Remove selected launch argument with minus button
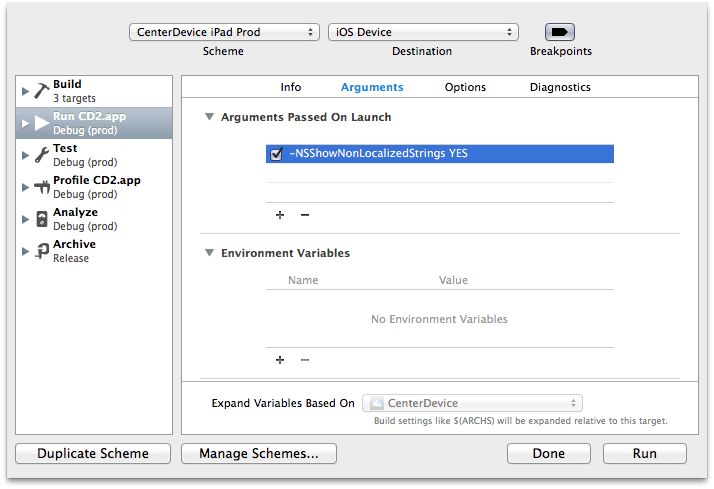 click(x=305, y=215)
